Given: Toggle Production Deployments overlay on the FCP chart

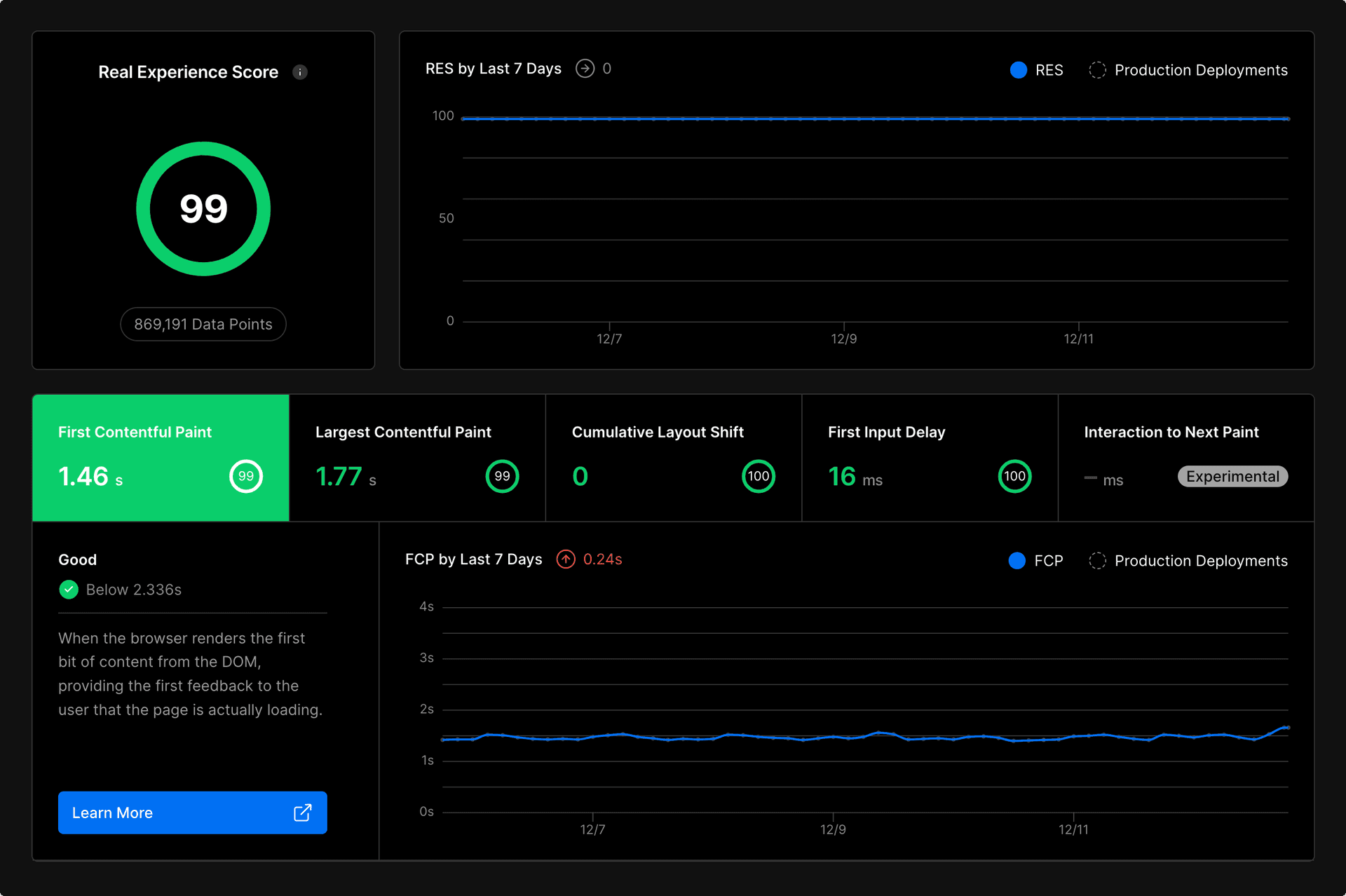Looking at the screenshot, I should [x=1188, y=560].
